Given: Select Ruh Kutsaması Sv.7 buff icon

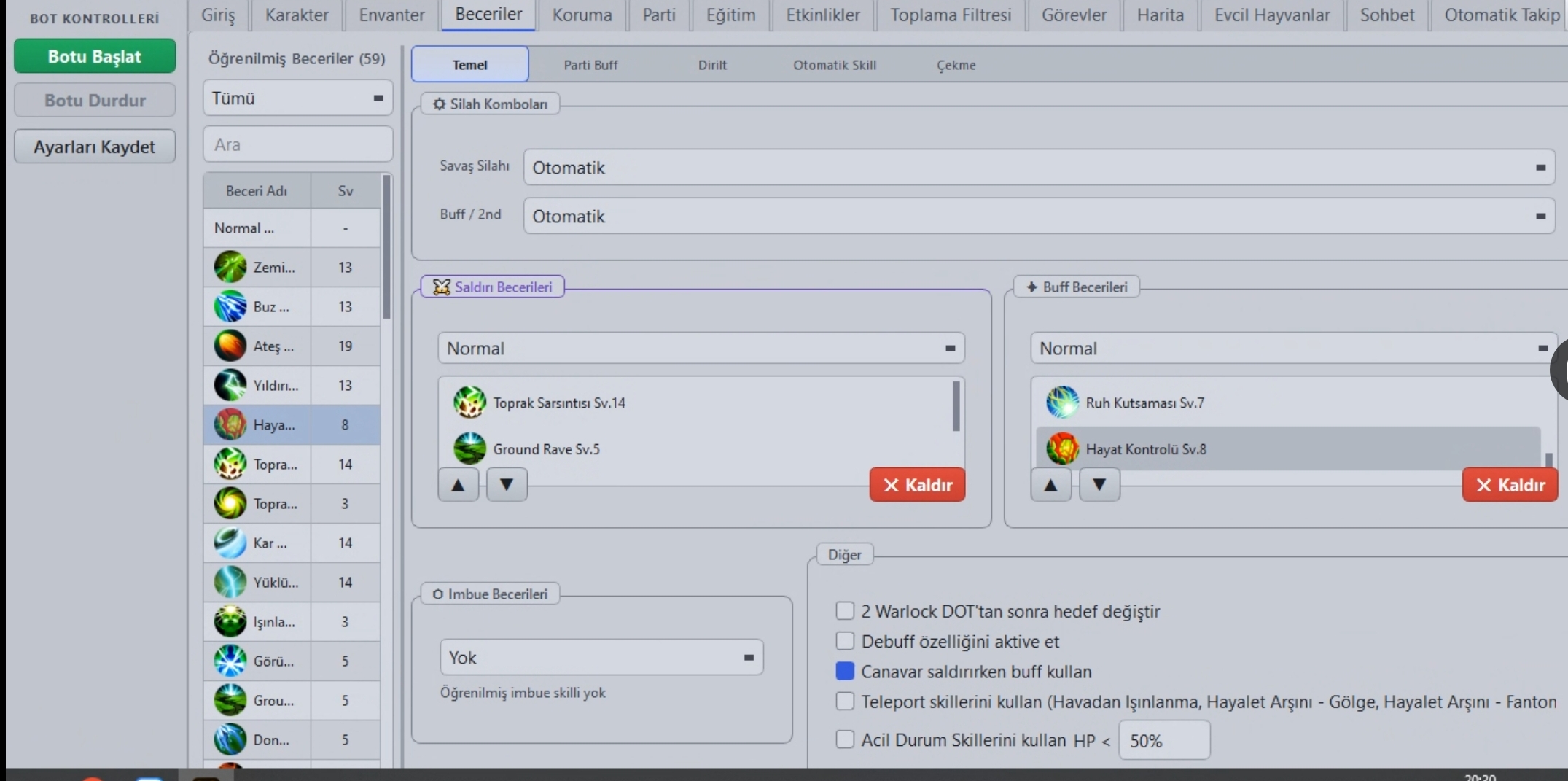Looking at the screenshot, I should (x=1062, y=403).
